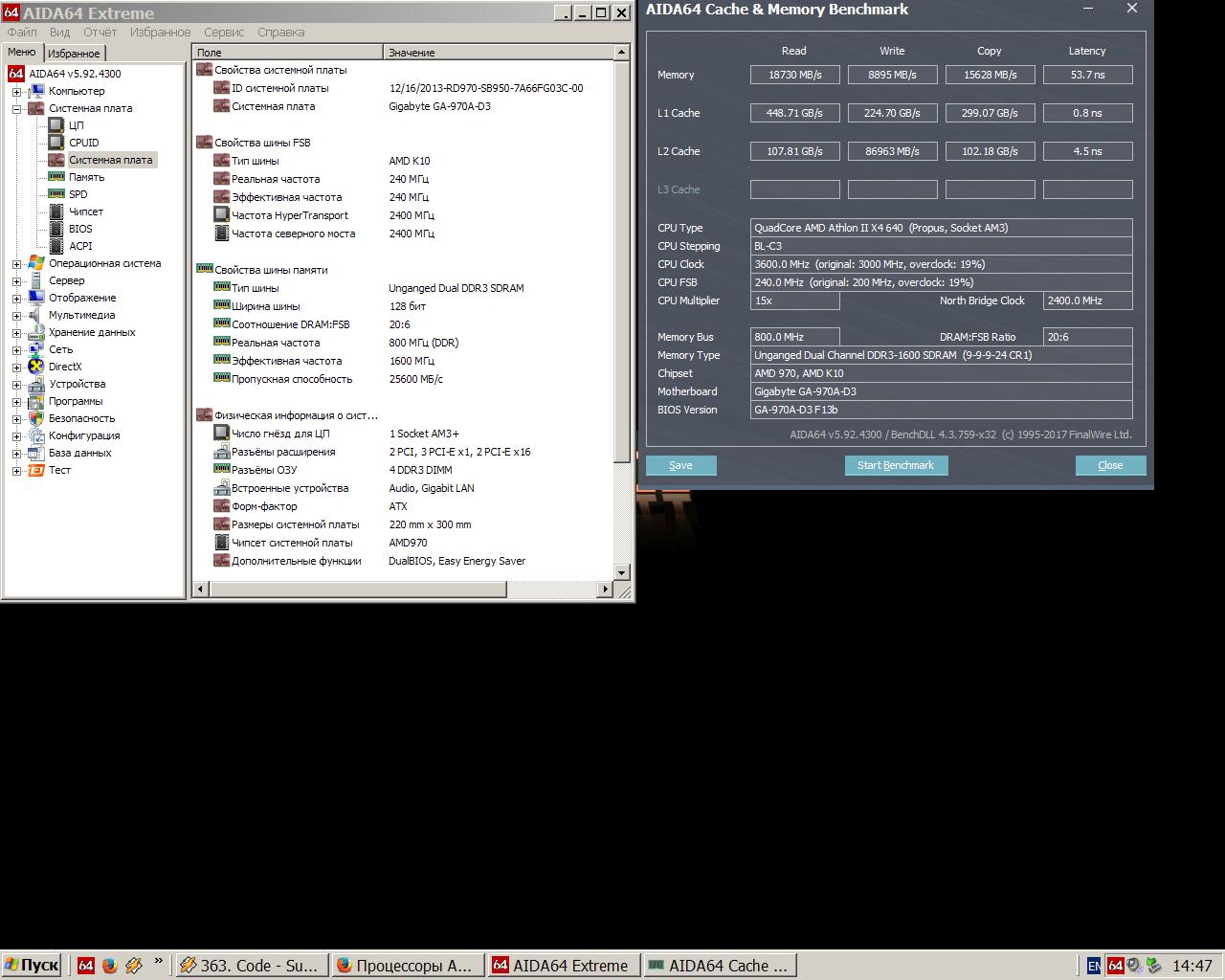Expand the Компьютер tree node
1225x980 pixels.
pos(16,92)
